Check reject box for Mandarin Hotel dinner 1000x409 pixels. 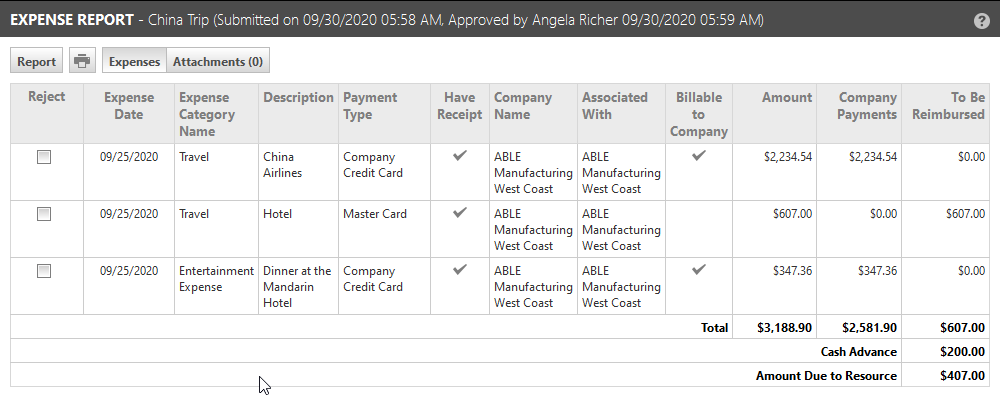44,271
